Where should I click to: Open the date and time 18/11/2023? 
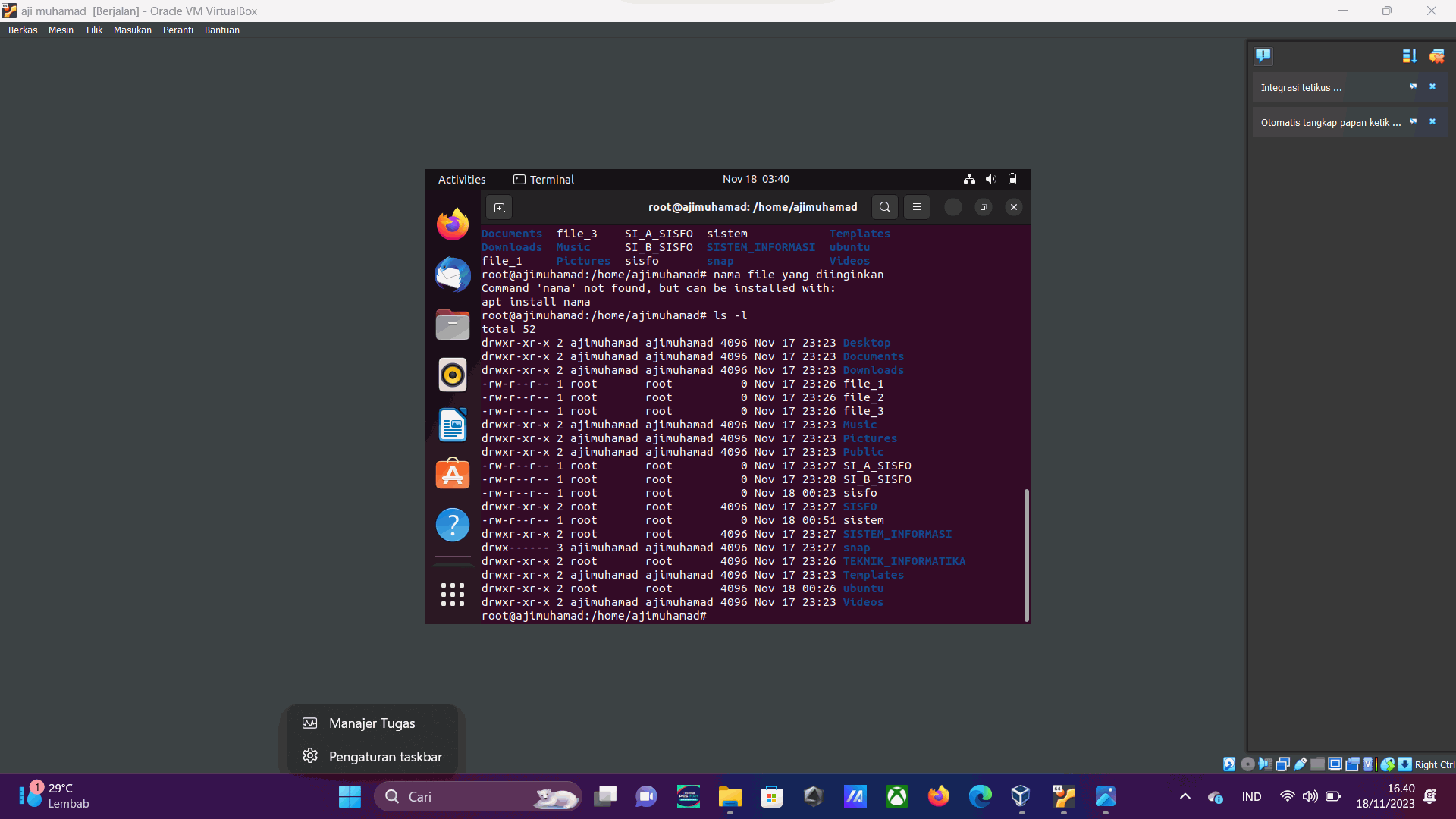tap(1385, 796)
